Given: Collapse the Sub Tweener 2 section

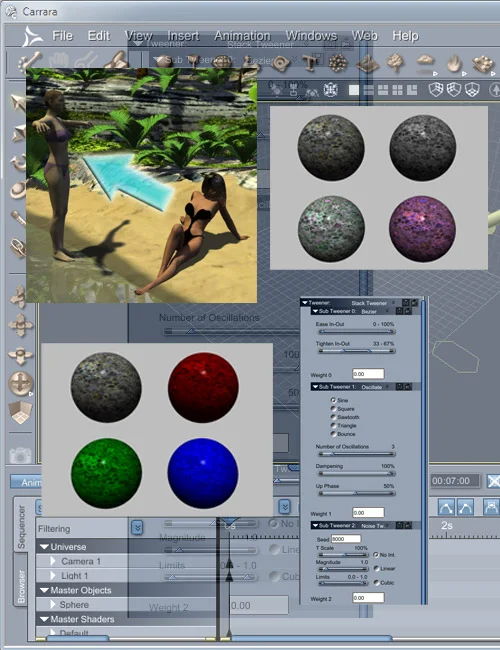Looking at the screenshot, I should tap(315, 526).
